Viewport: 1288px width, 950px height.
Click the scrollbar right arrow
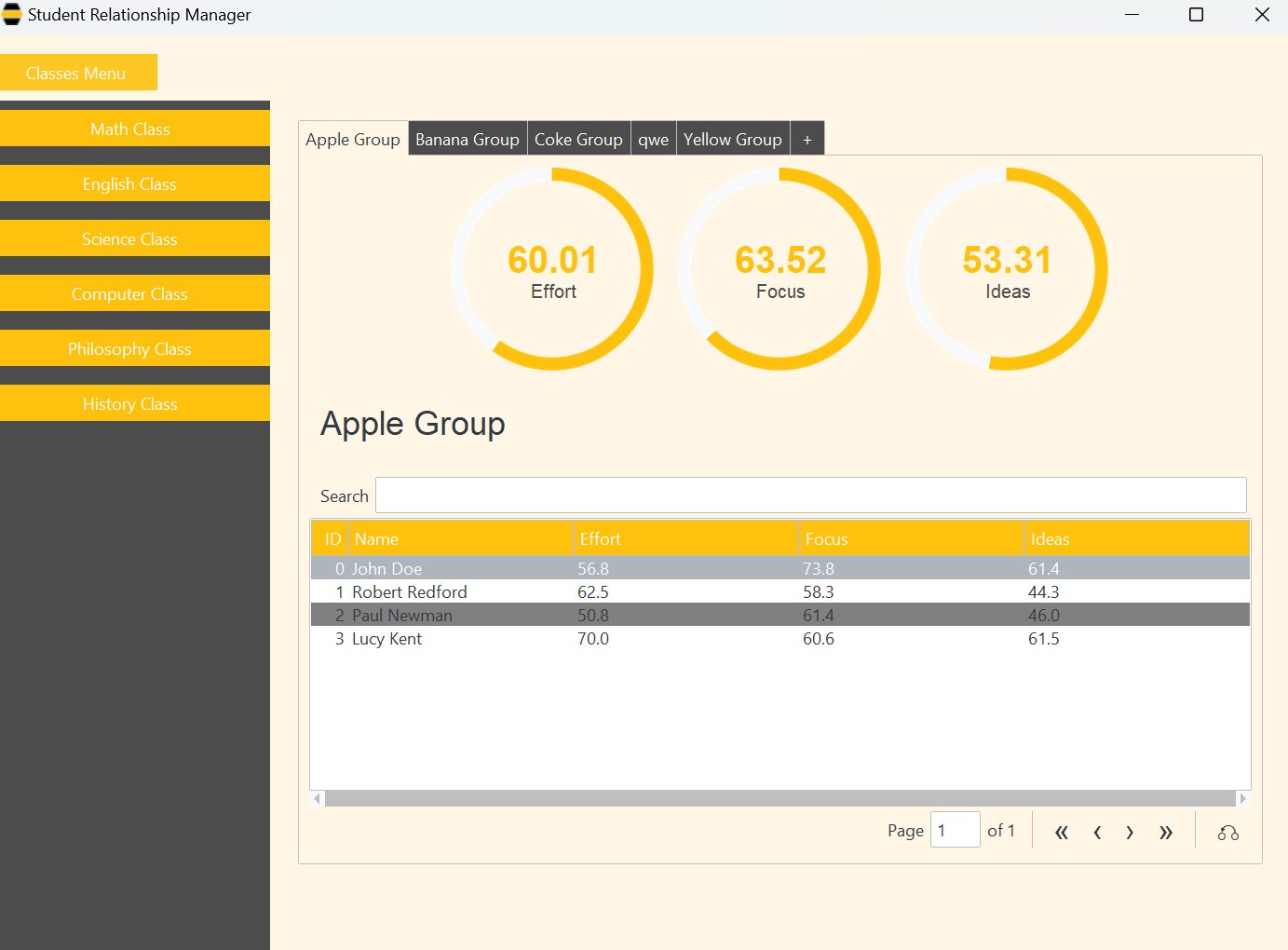coord(1243,798)
